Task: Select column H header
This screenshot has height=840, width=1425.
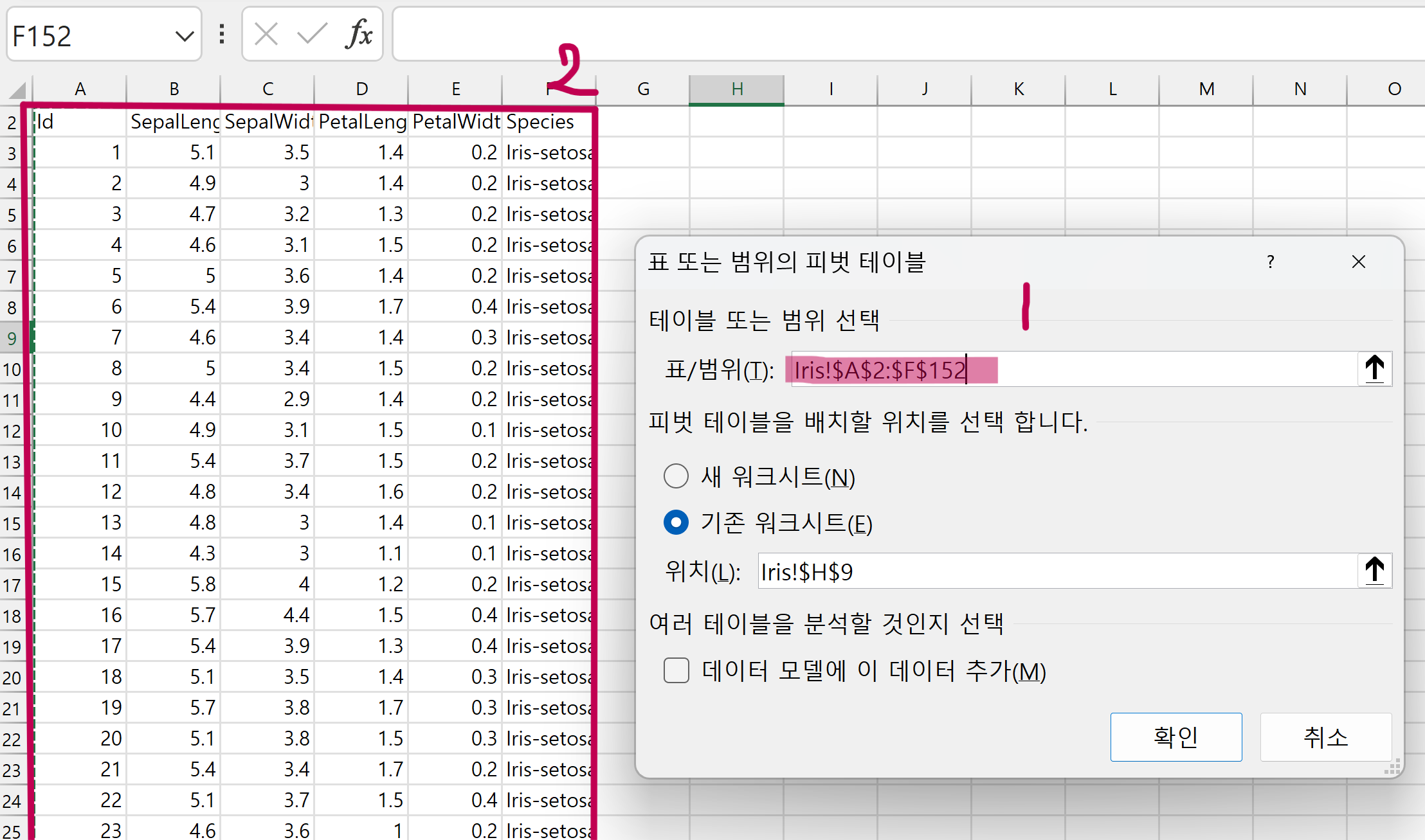Action: coord(737,89)
